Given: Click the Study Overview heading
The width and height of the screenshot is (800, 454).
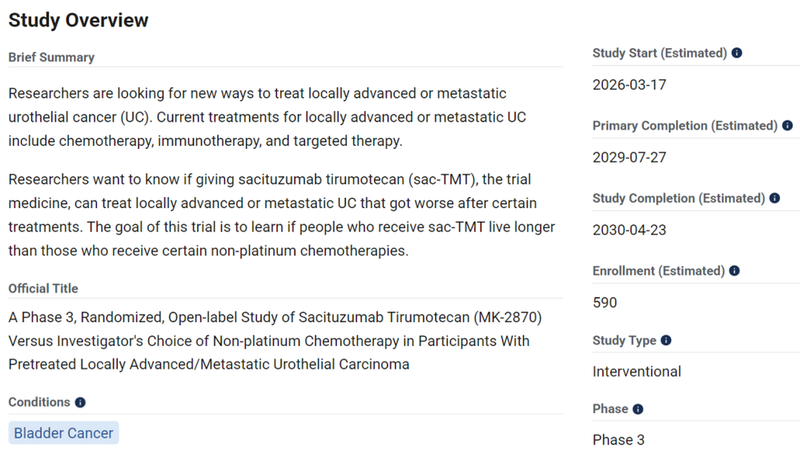Looking at the screenshot, I should coord(78,20).
